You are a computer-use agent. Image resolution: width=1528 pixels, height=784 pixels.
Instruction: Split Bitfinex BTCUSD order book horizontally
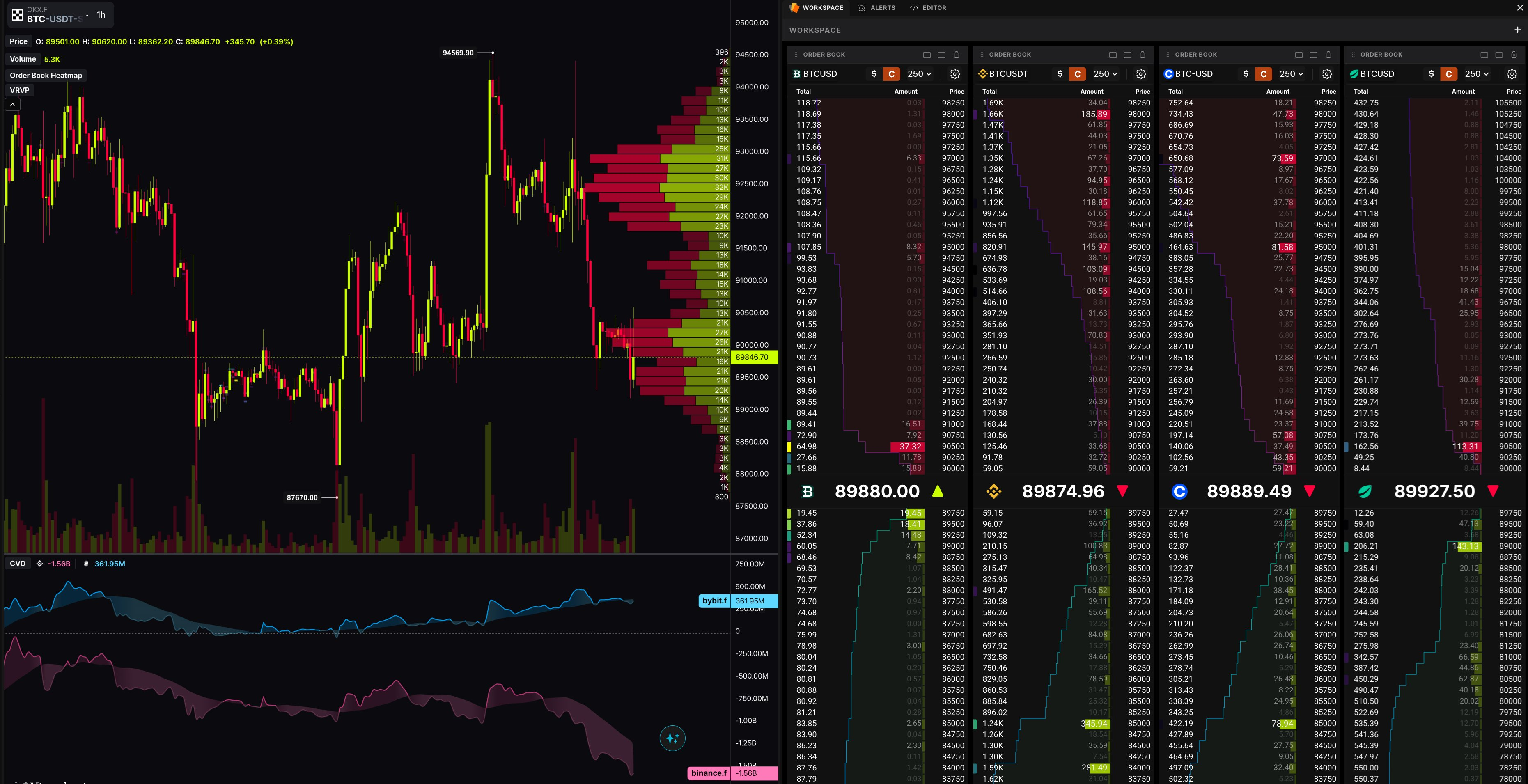(1498, 55)
